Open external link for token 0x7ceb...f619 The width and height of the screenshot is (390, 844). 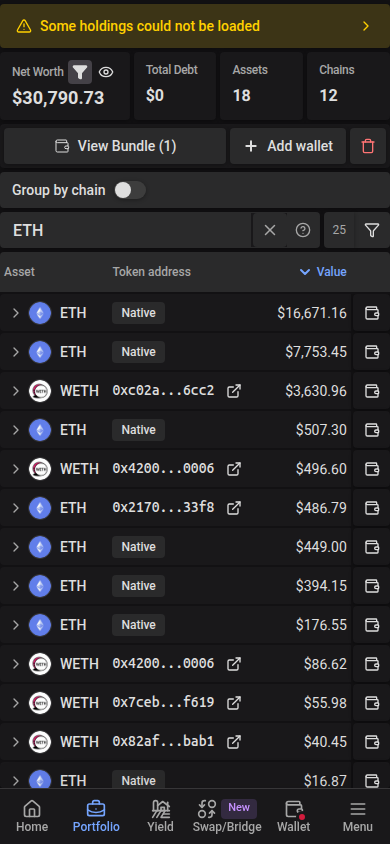233,703
